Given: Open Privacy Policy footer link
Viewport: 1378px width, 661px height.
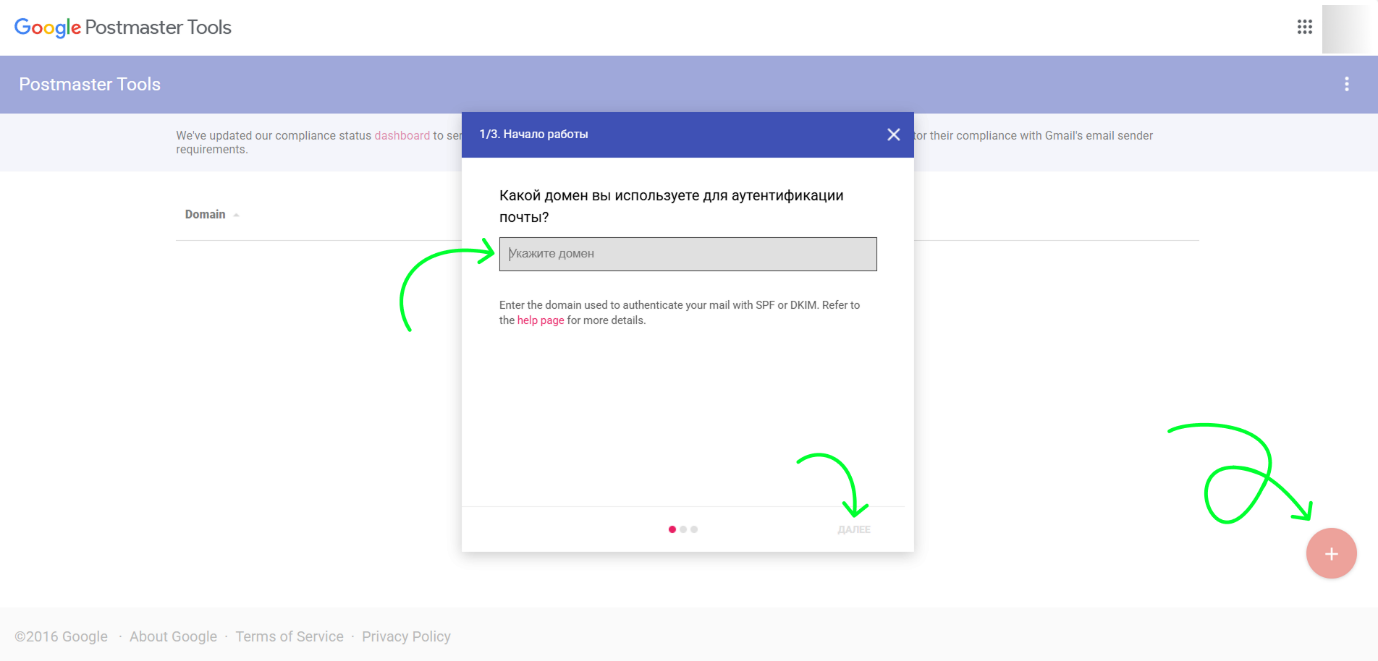Looking at the screenshot, I should point(406,636).
